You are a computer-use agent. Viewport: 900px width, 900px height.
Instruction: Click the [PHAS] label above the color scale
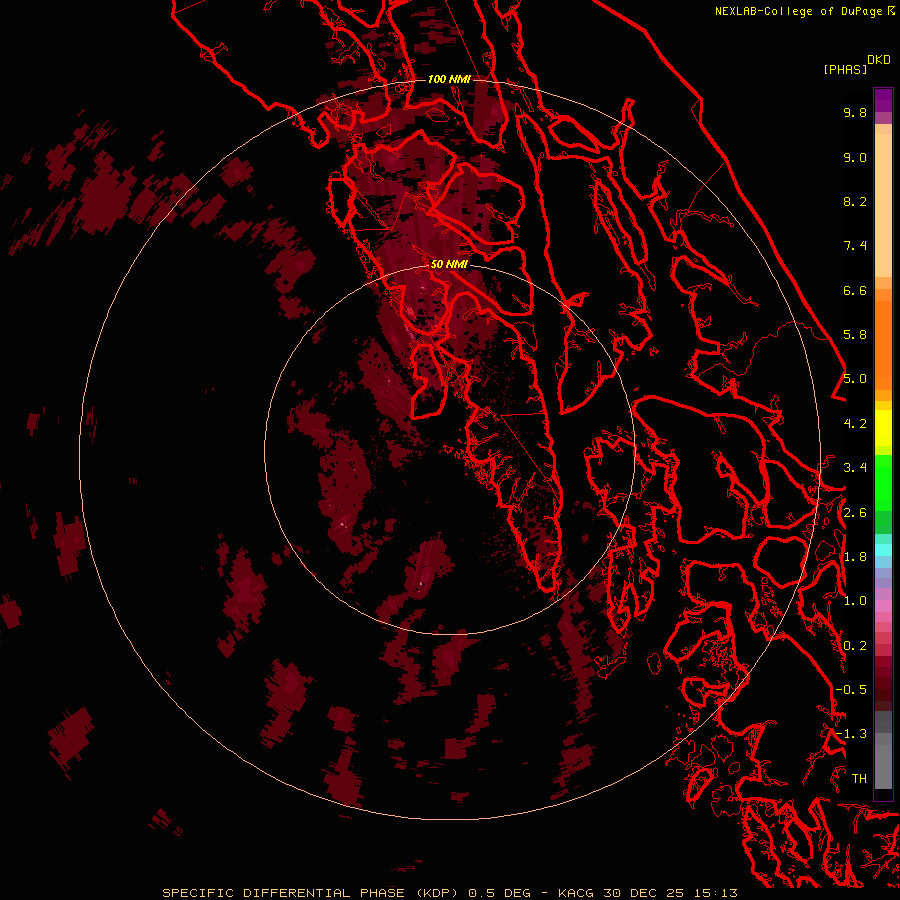845,69
